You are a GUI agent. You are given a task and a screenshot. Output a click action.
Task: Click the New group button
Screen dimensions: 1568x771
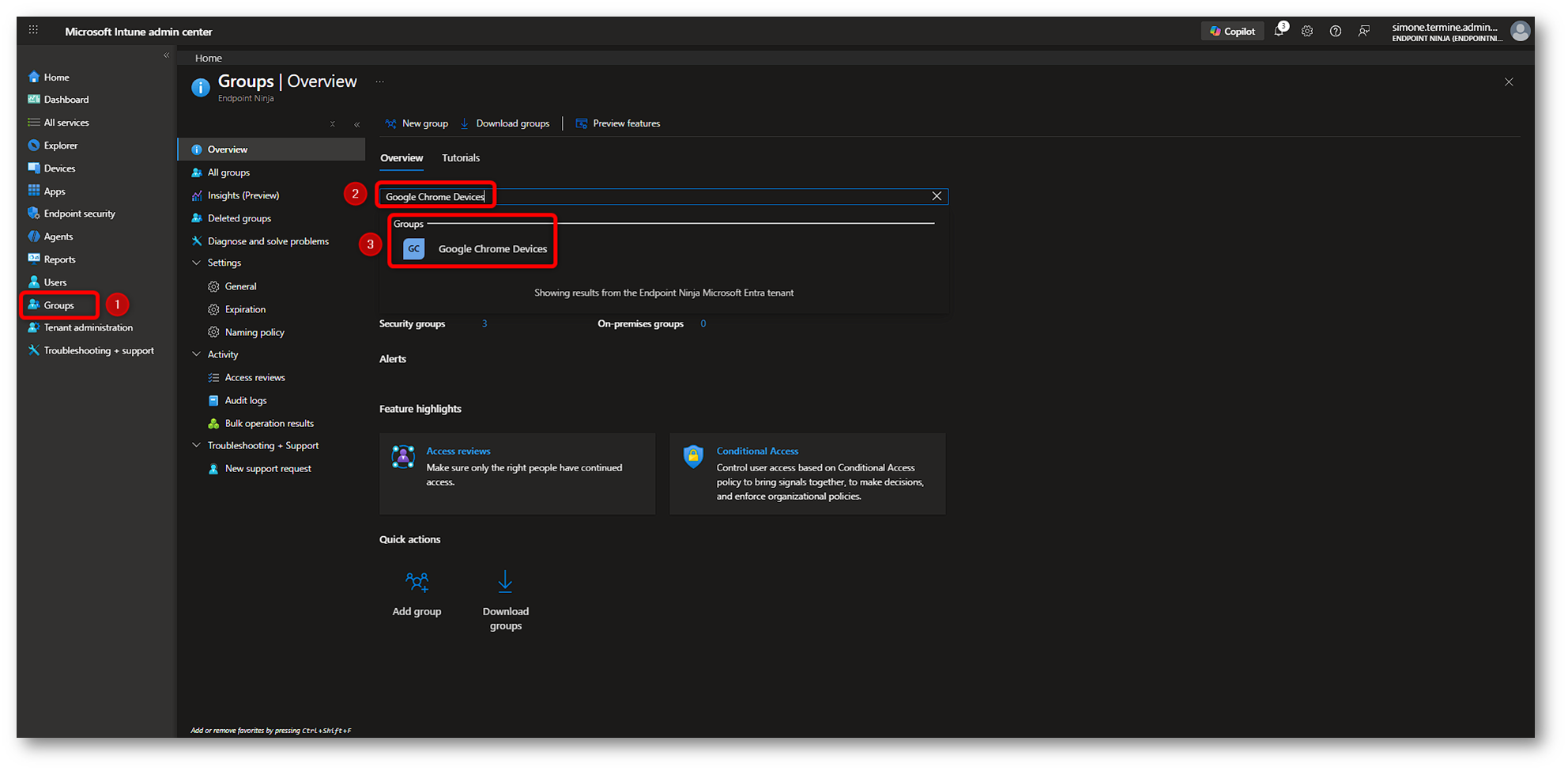[416, 123]
